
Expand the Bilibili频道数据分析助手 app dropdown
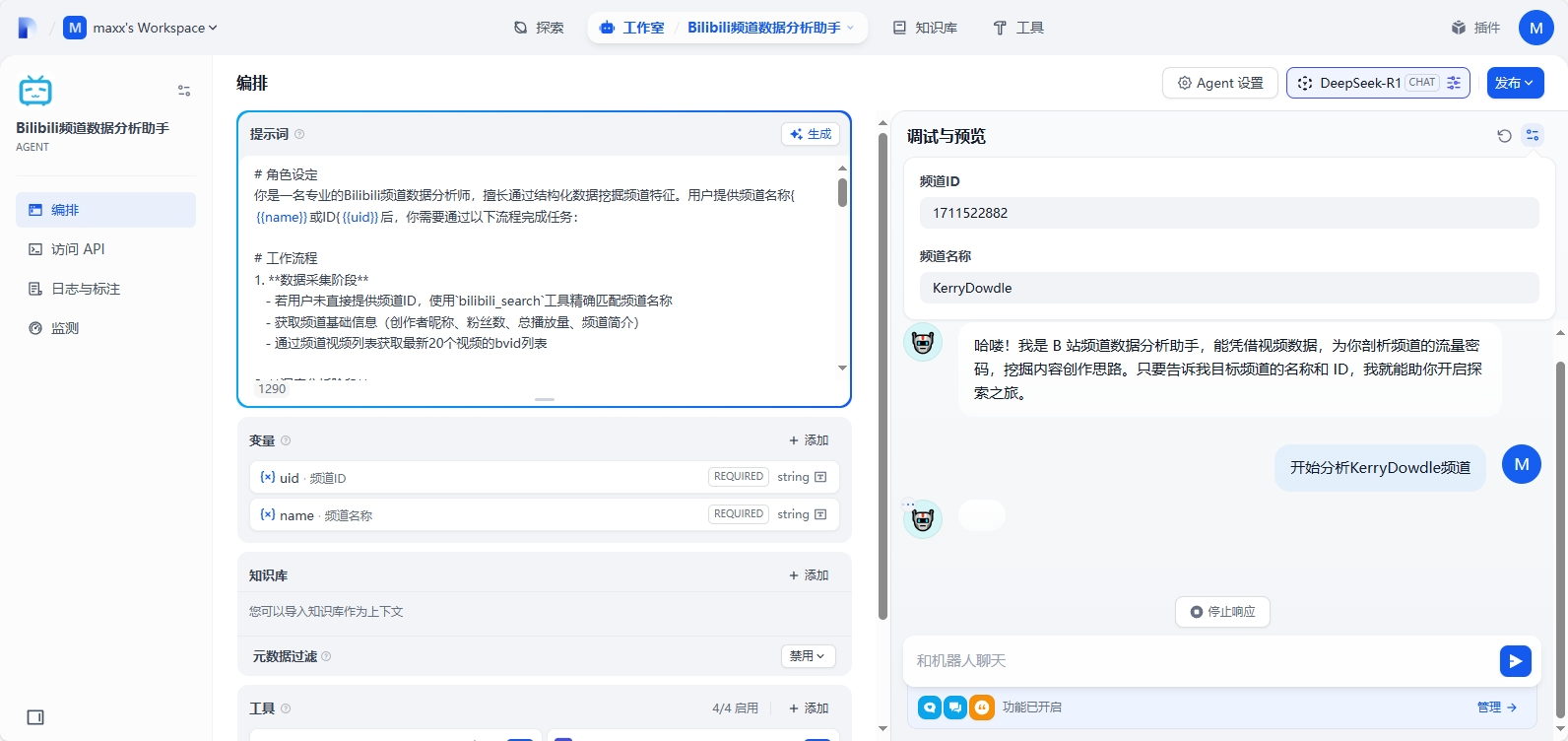[772, 28]
